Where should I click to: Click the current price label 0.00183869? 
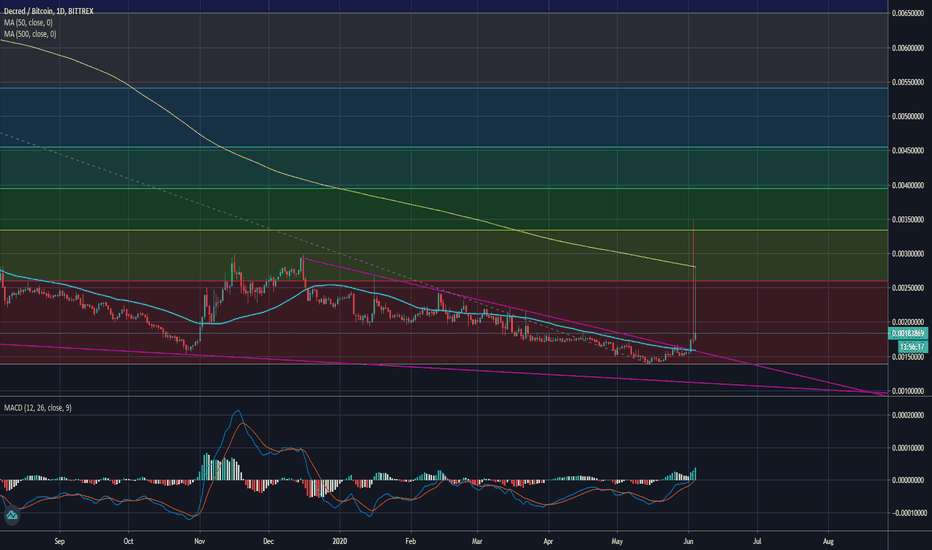[x=908, y=334]
